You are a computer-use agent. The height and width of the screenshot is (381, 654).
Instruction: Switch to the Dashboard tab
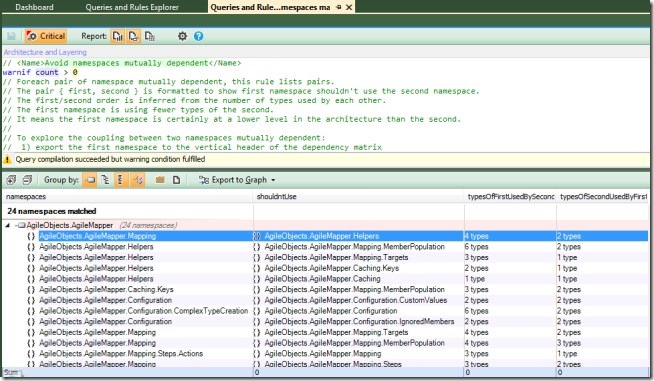(34, 7)
